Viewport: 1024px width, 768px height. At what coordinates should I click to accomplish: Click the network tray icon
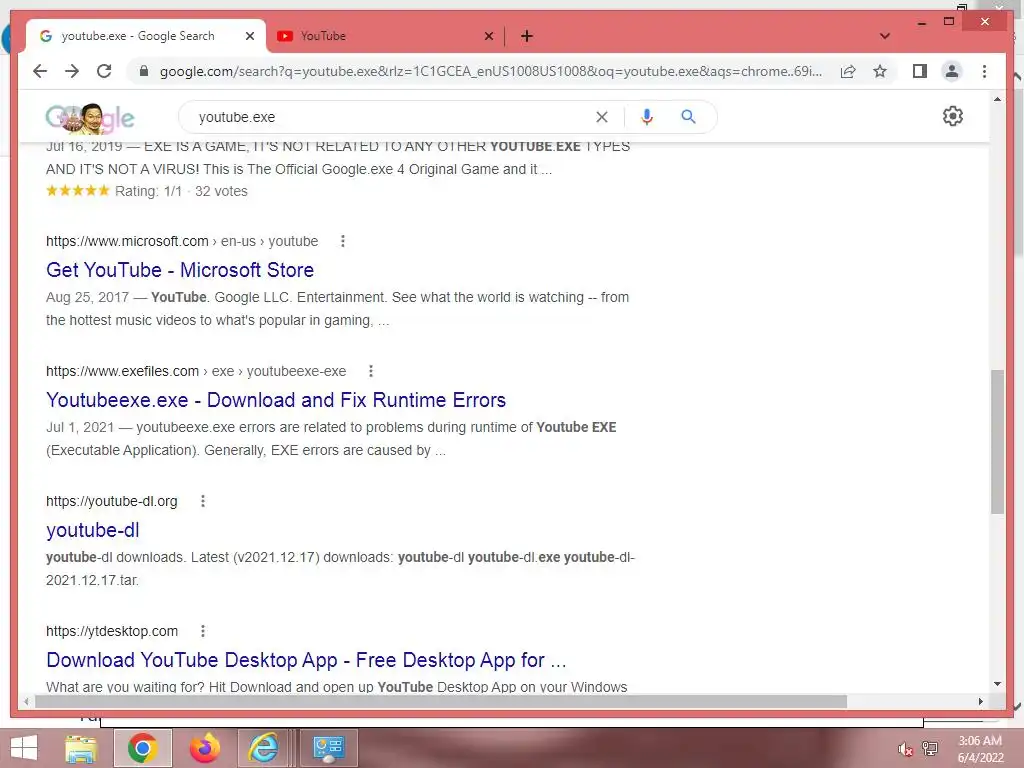pyautogui.click(x=930, y=749)
